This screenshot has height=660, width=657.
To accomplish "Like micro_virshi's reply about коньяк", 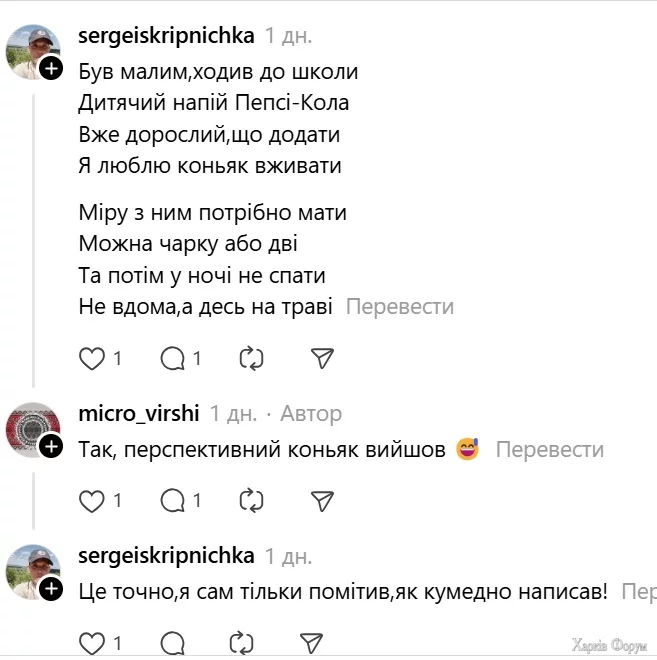I will 92,500.
